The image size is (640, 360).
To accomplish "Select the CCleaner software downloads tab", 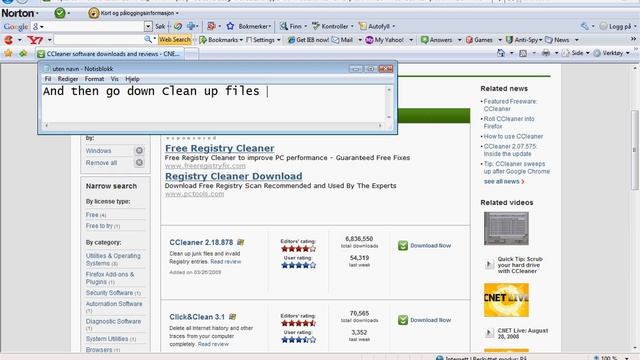I will [x=109, y=54].
